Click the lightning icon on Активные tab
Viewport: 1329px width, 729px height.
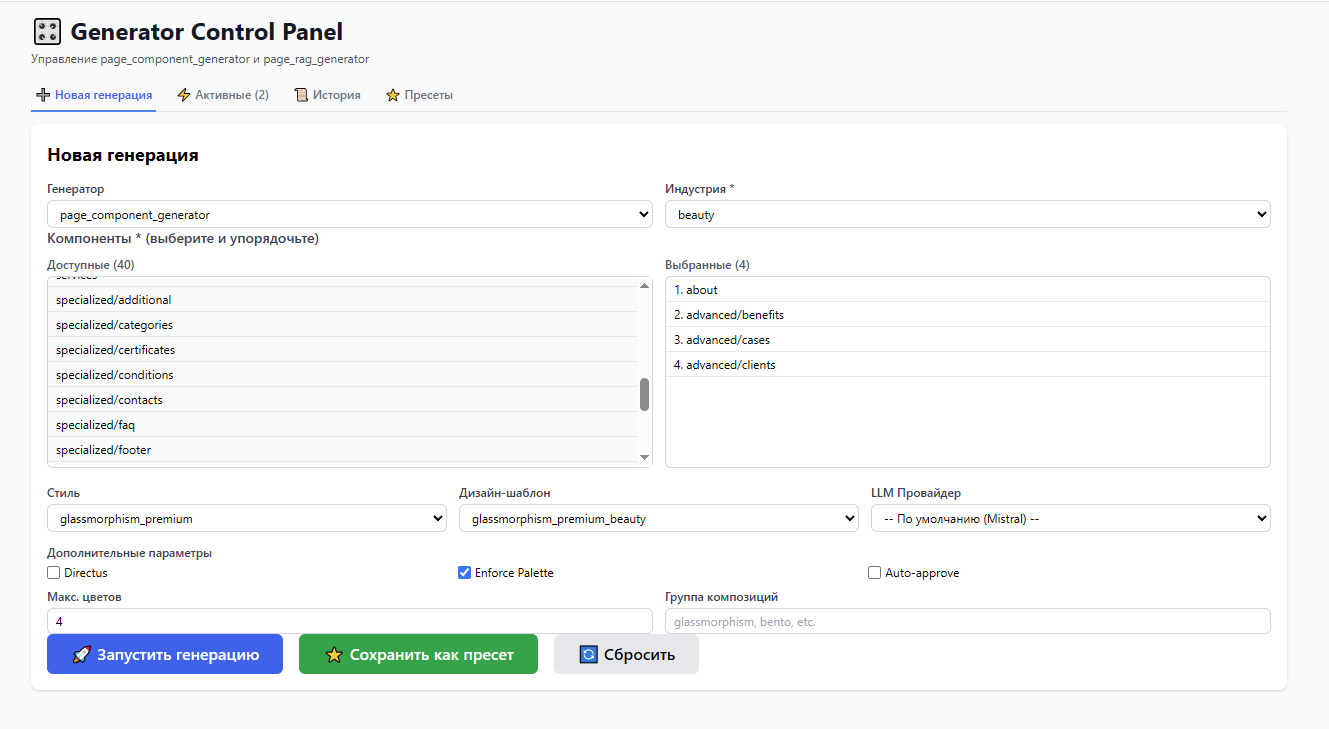[184, 95]
